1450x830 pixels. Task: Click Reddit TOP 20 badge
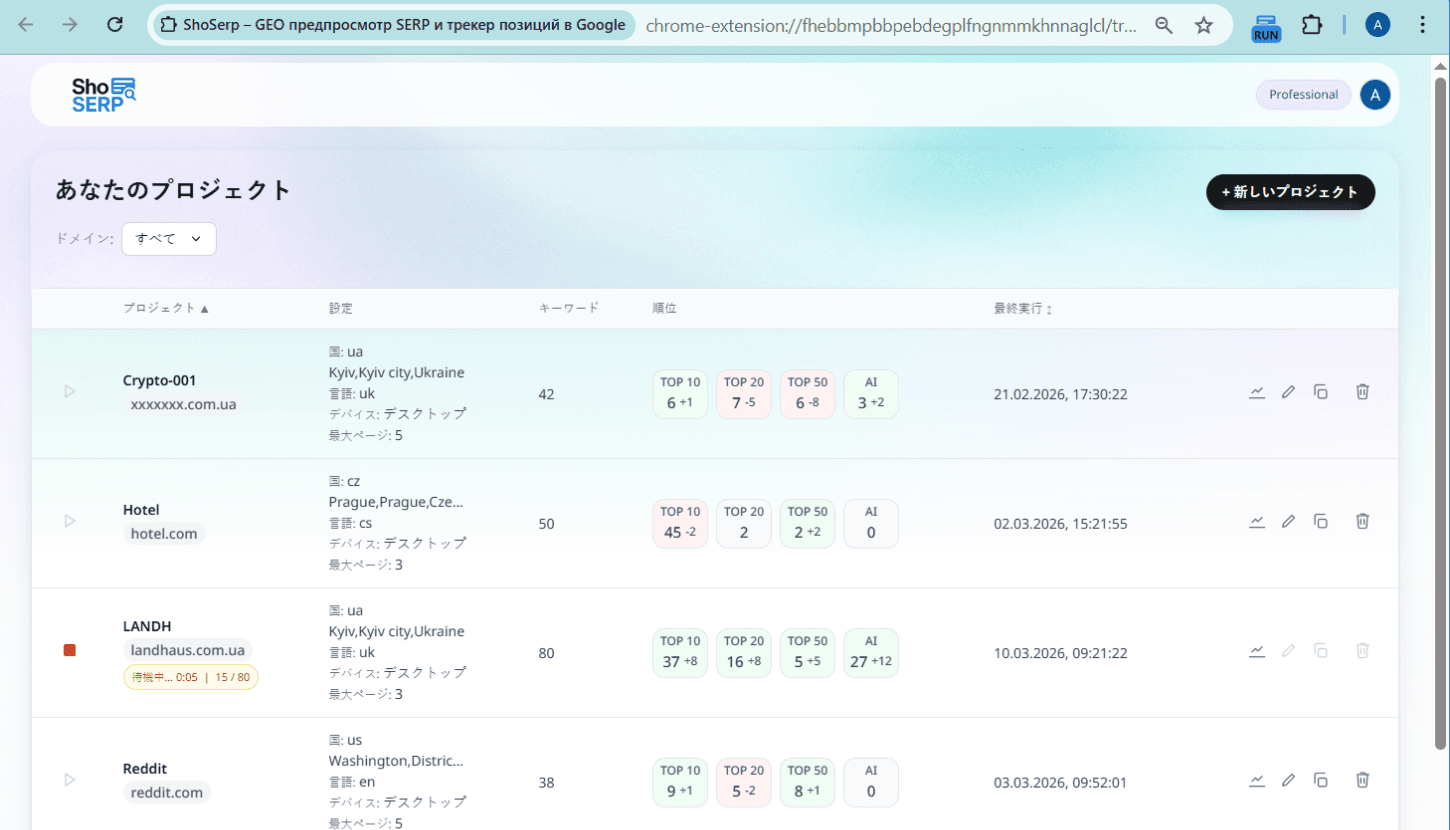click(x=743, y=782)
